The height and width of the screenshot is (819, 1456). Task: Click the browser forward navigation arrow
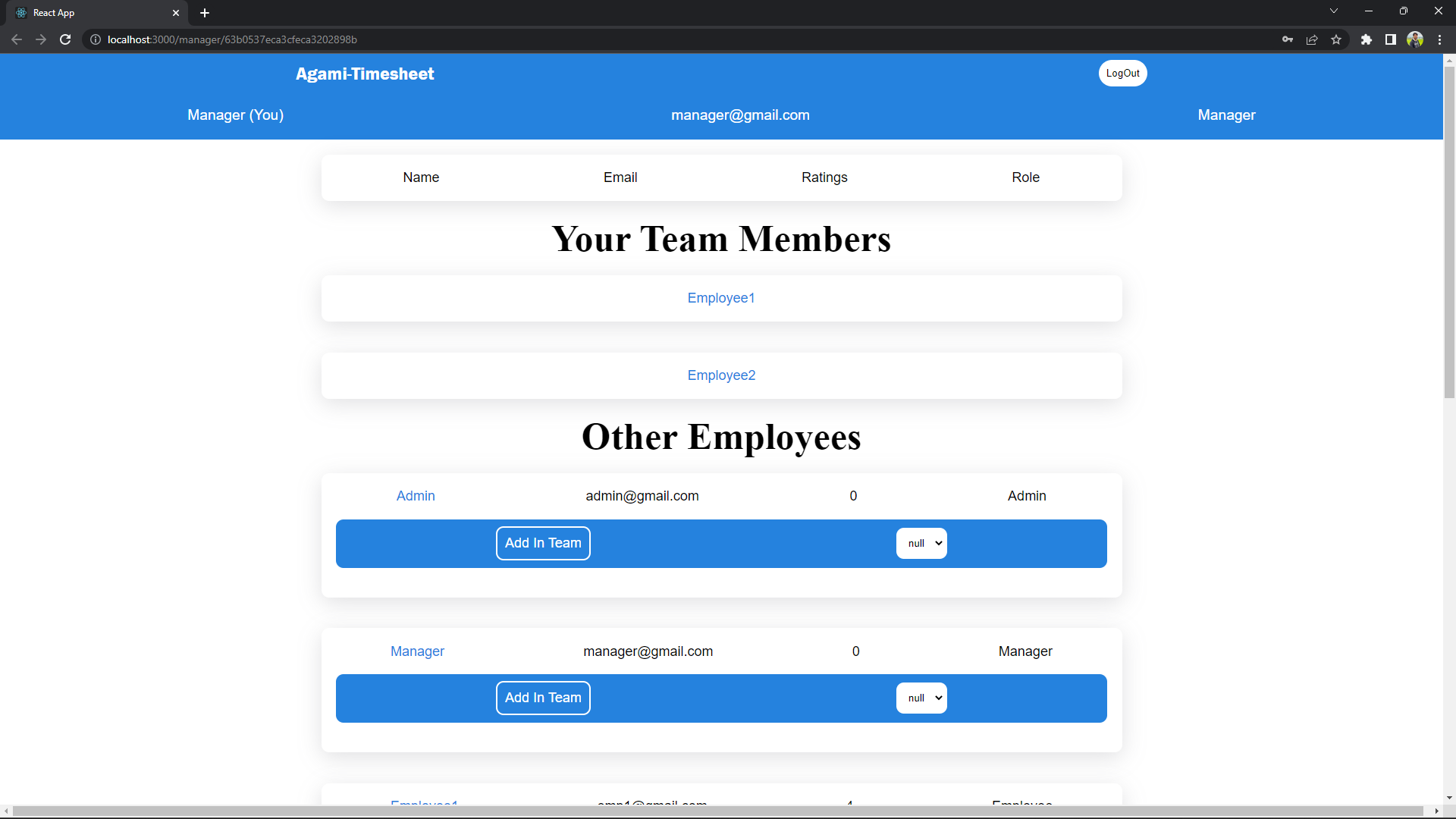(41, 39)
